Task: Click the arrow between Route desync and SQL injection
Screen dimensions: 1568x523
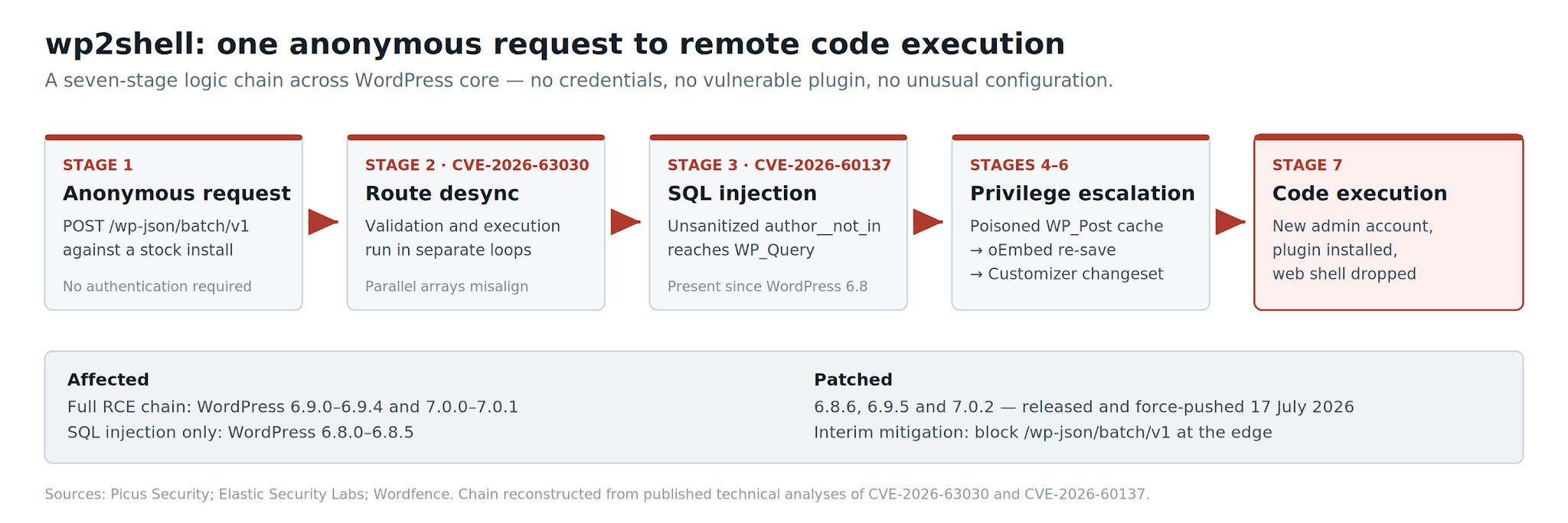Action: tap(626, 222)
